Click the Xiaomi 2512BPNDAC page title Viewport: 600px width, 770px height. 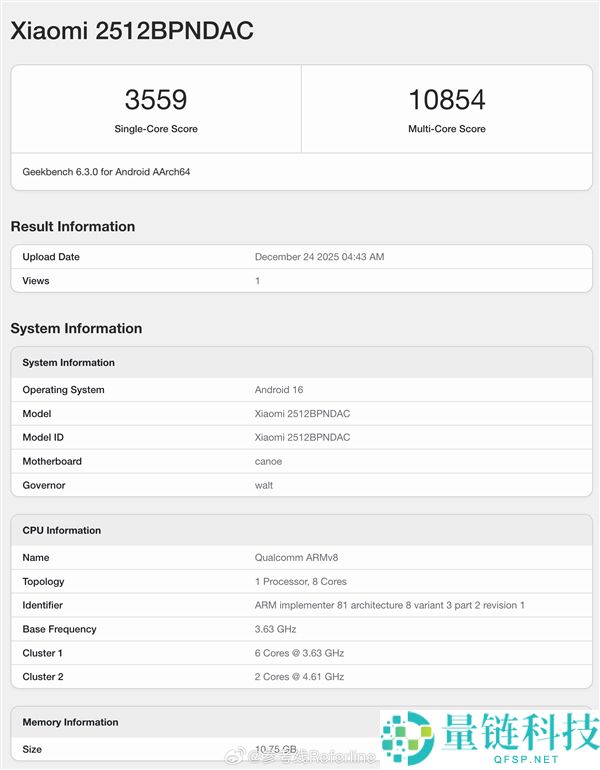(132, 31)
